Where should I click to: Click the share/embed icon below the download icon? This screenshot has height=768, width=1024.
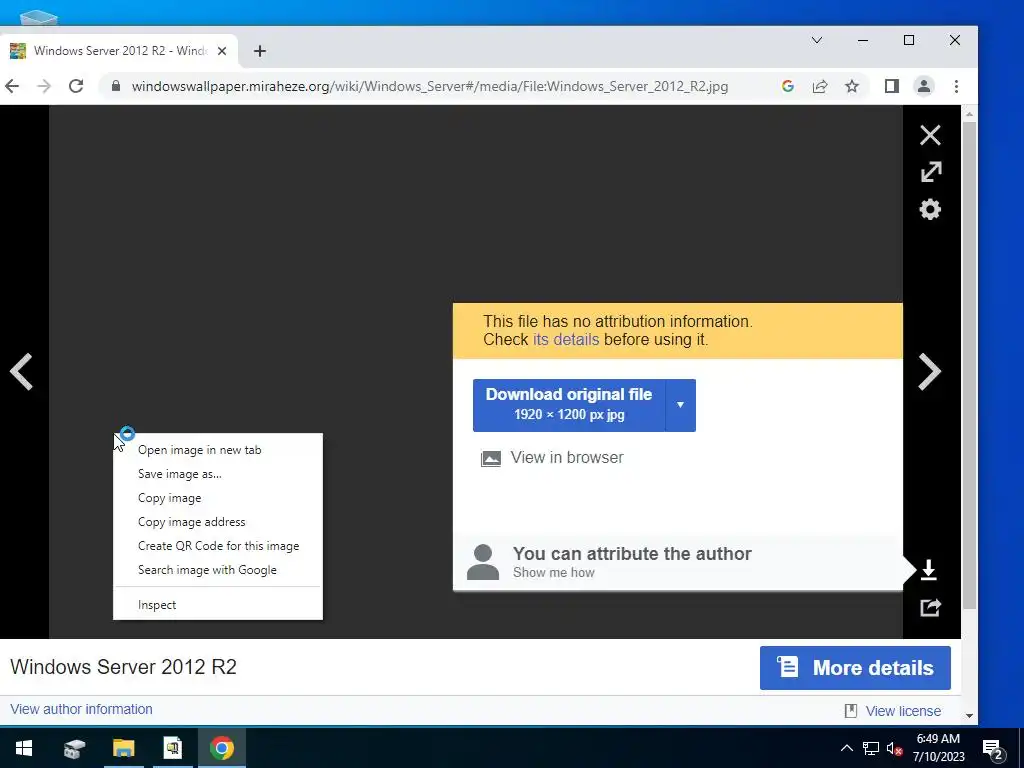tap(930, 607)
